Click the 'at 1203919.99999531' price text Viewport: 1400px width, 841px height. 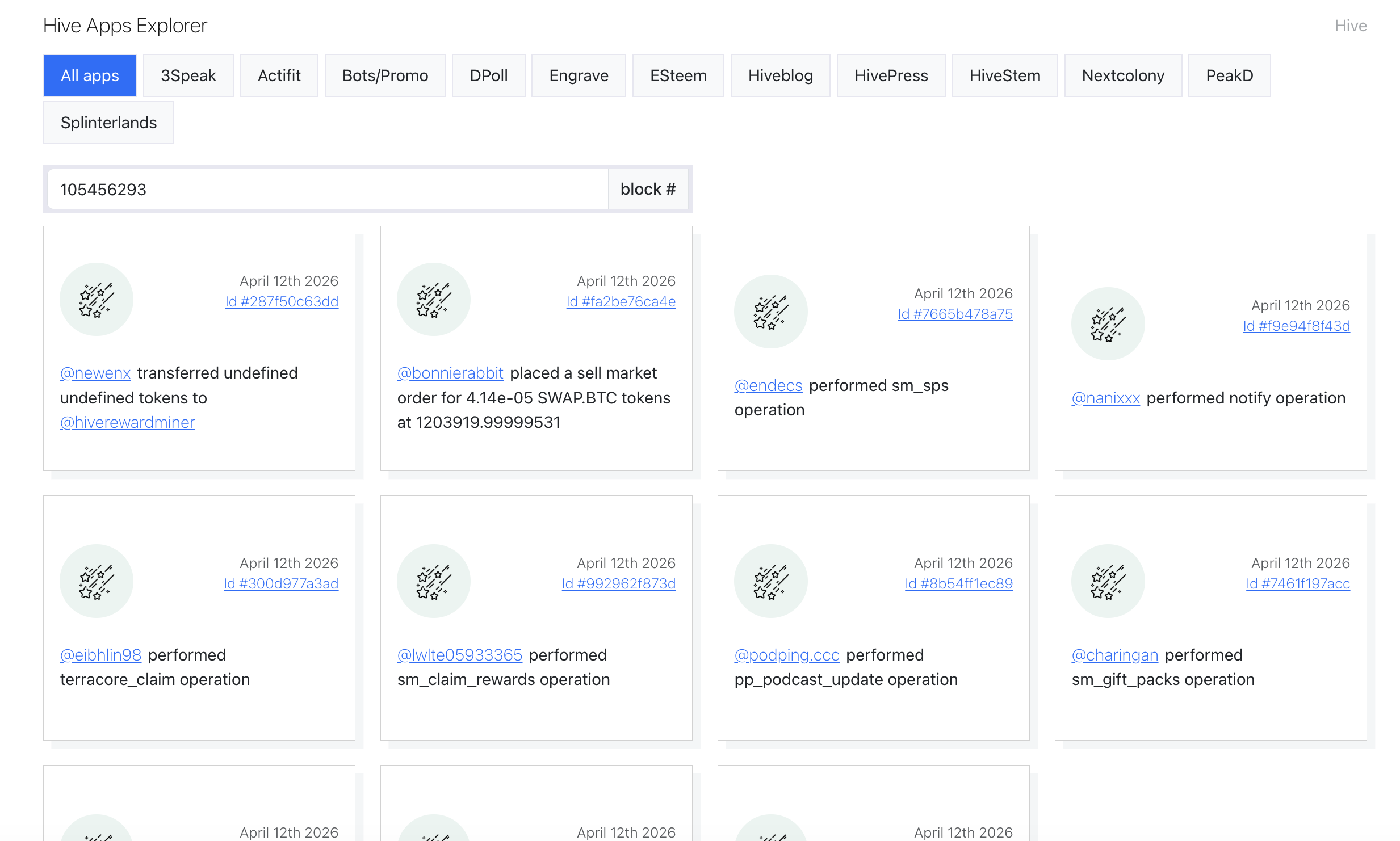[x=479, y=422]
